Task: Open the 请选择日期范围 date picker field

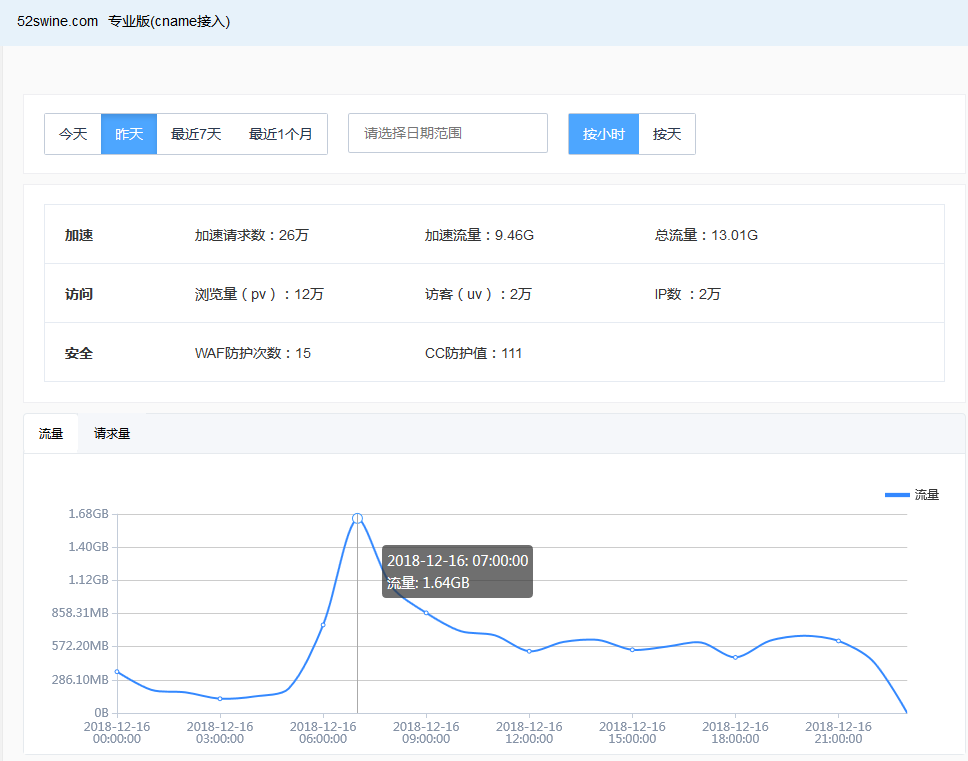Action: pos(447,133)
